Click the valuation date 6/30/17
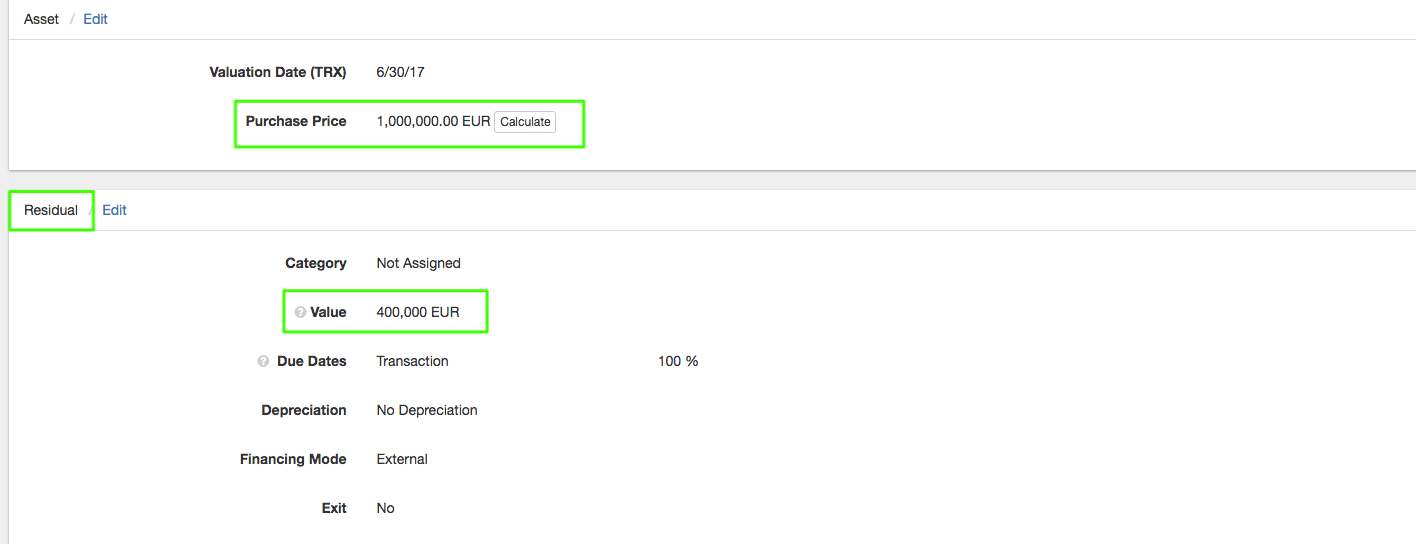Screen dimensions: 1416x544 click(x=400, y=72)
